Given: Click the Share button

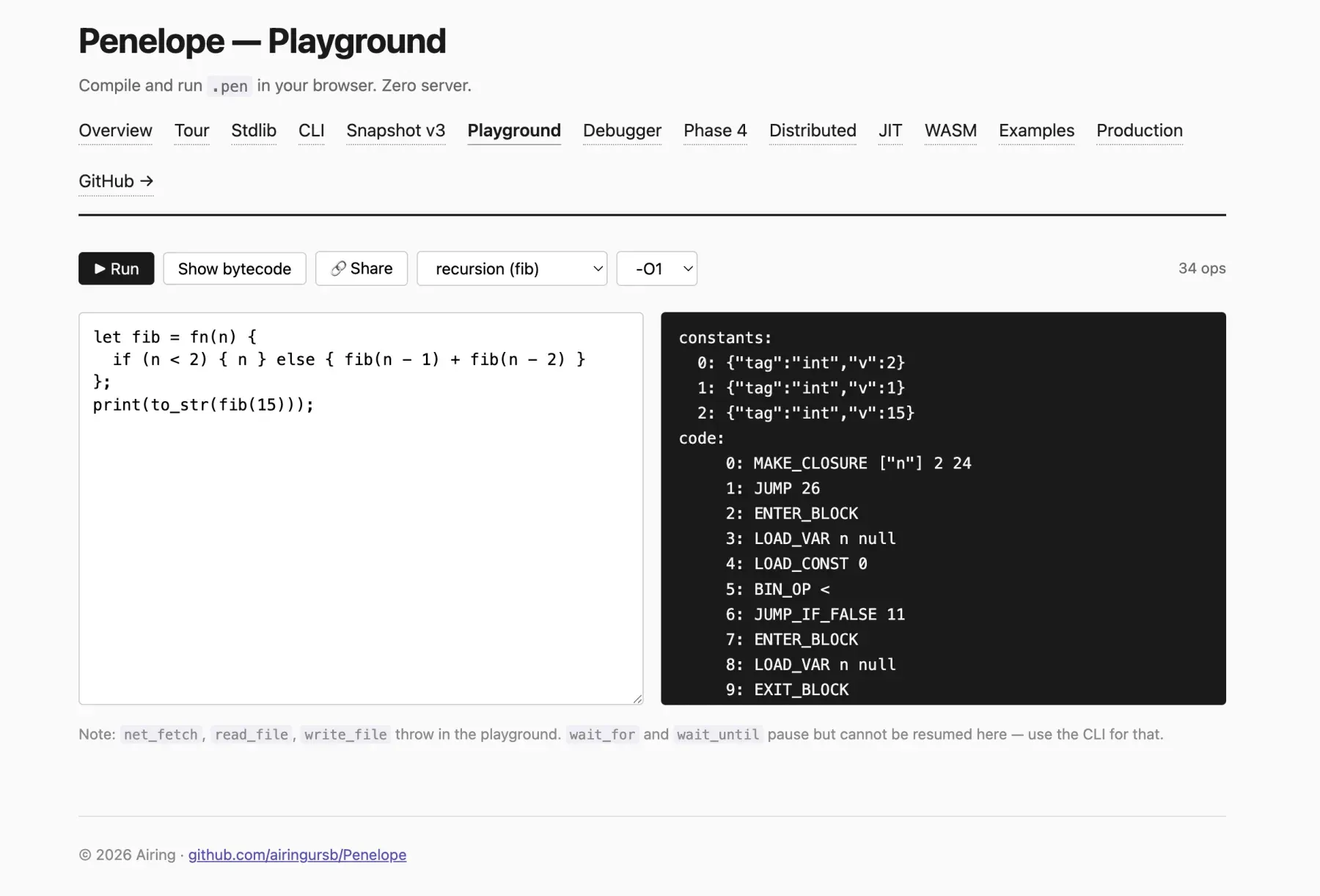Looking at the screenshot, I should pyautogui.click(x=362, y=268).
